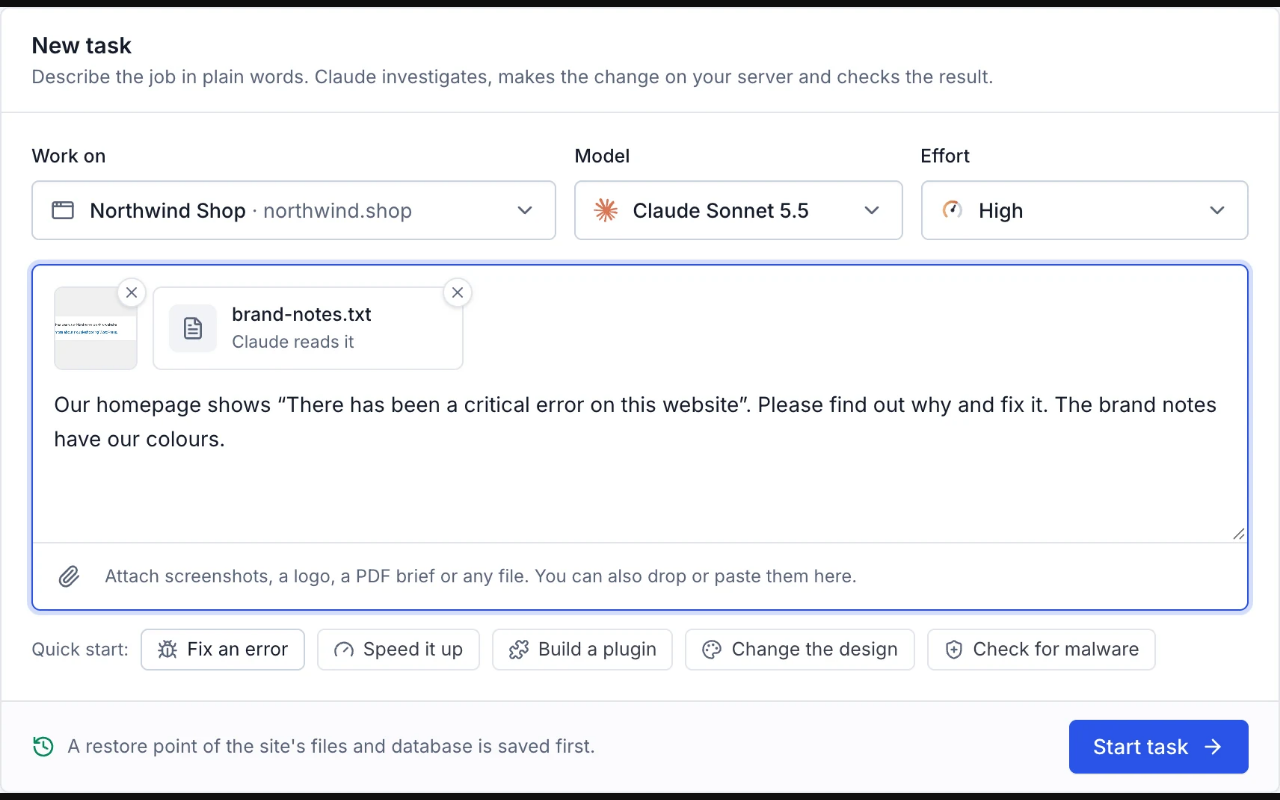Screen dimensions: 1280x800
Task: Click the restore point notice text
Action: pos(331,746)
